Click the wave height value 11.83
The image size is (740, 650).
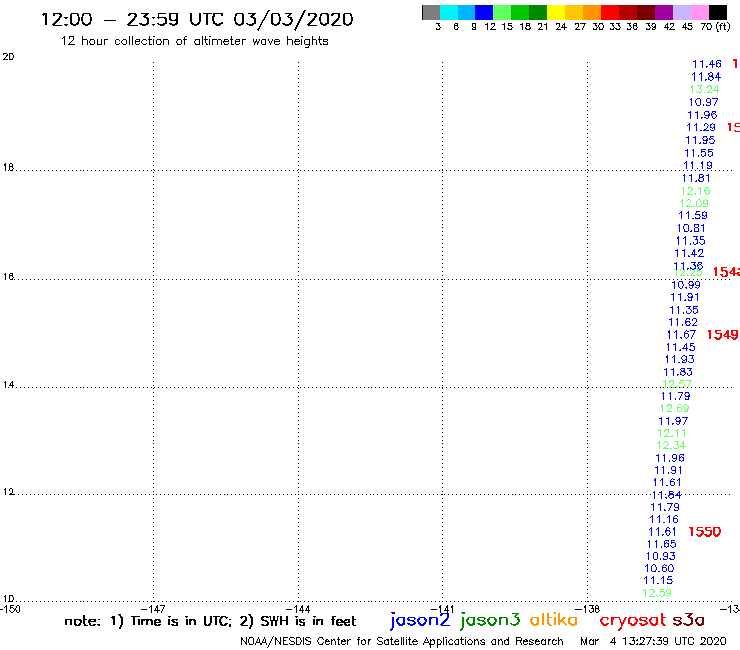(x=678, y=372)
